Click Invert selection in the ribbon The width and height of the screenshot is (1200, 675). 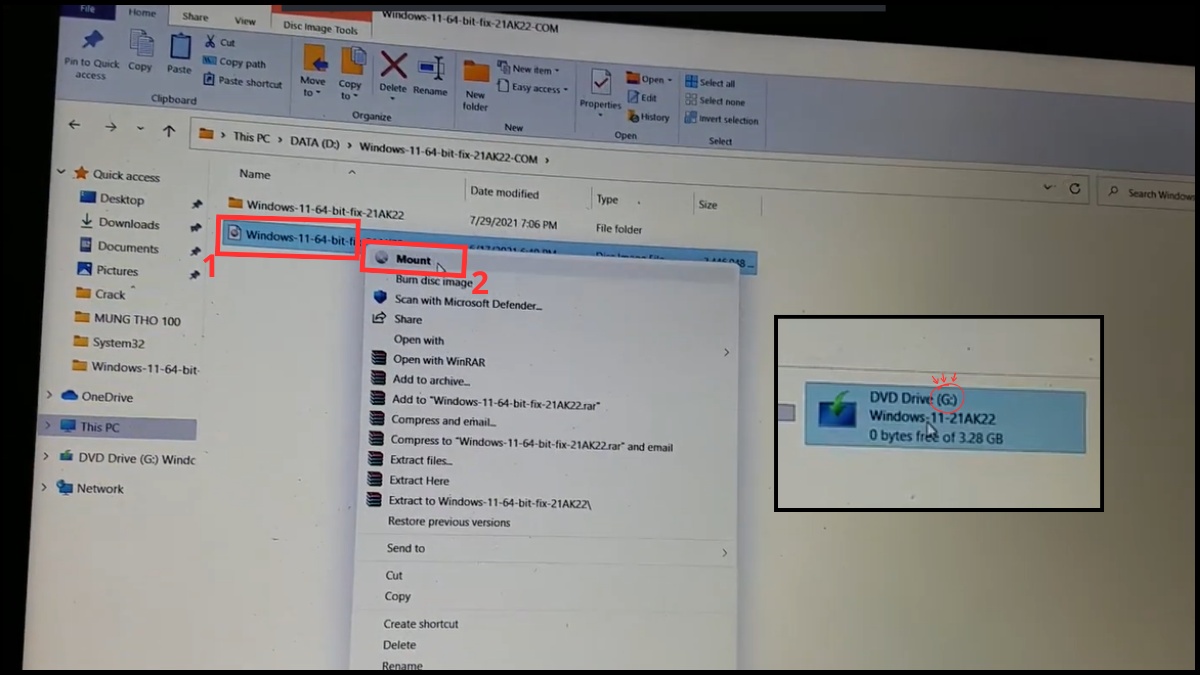(722, 120)
